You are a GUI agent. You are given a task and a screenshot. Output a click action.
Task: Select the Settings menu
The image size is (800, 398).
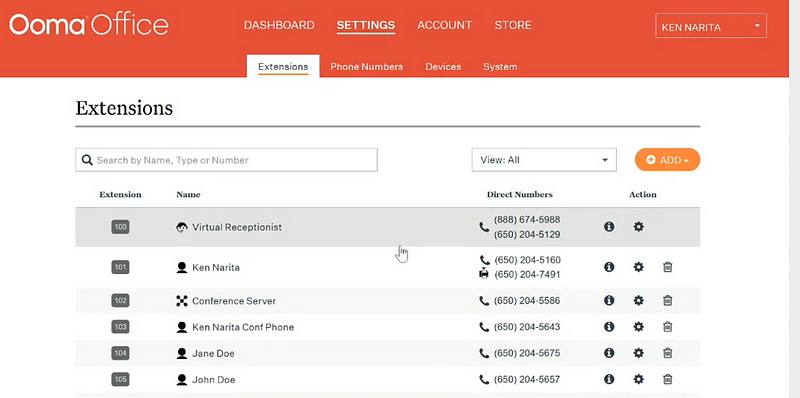366,25
